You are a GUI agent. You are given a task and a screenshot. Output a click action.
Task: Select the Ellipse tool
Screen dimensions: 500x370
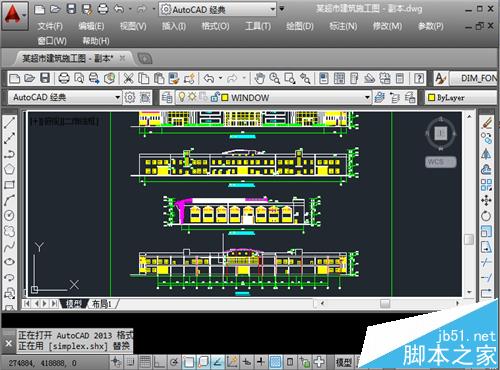point(9,262)
